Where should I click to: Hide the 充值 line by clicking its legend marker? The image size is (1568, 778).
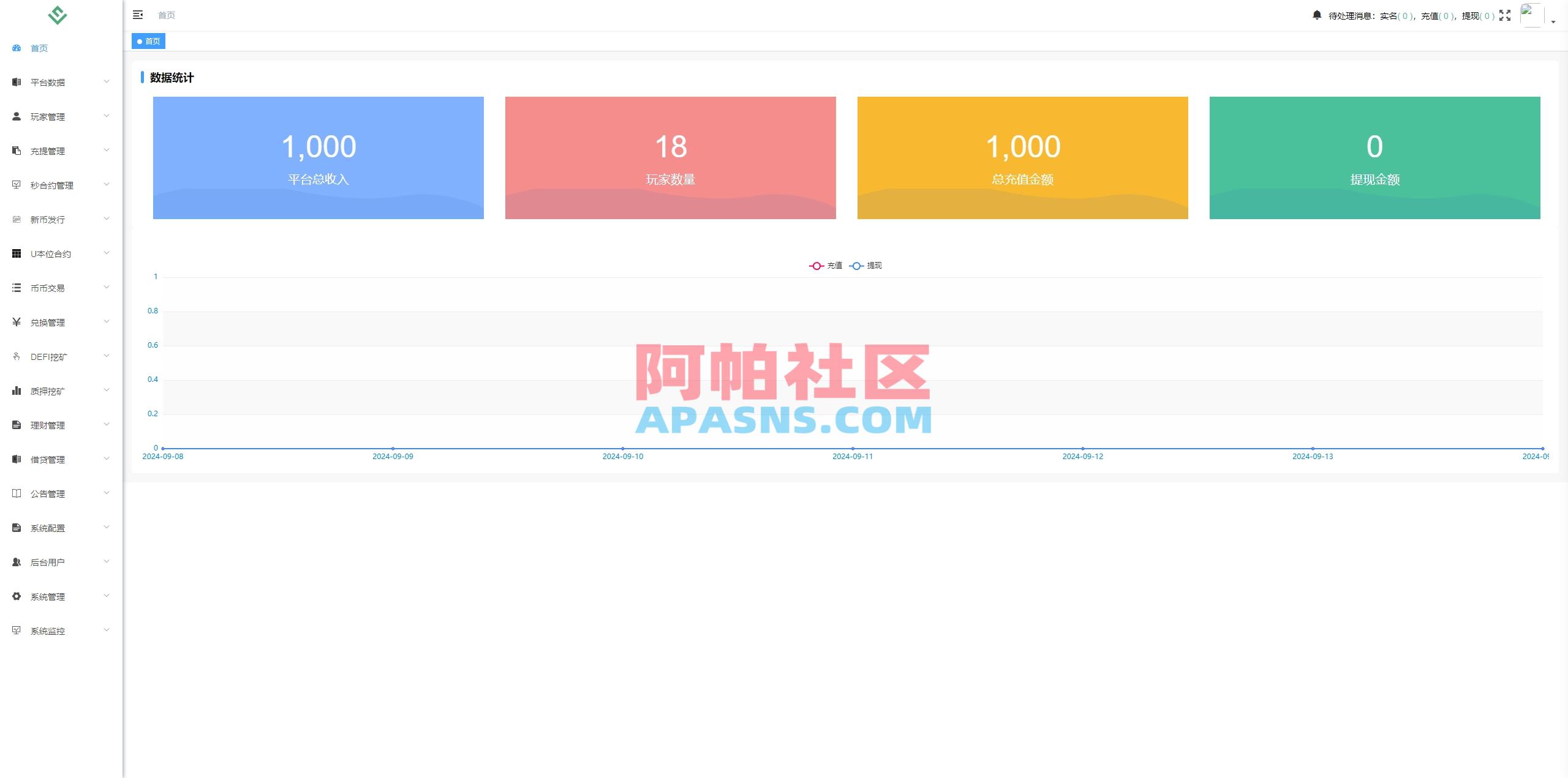(x=815, y=266)
